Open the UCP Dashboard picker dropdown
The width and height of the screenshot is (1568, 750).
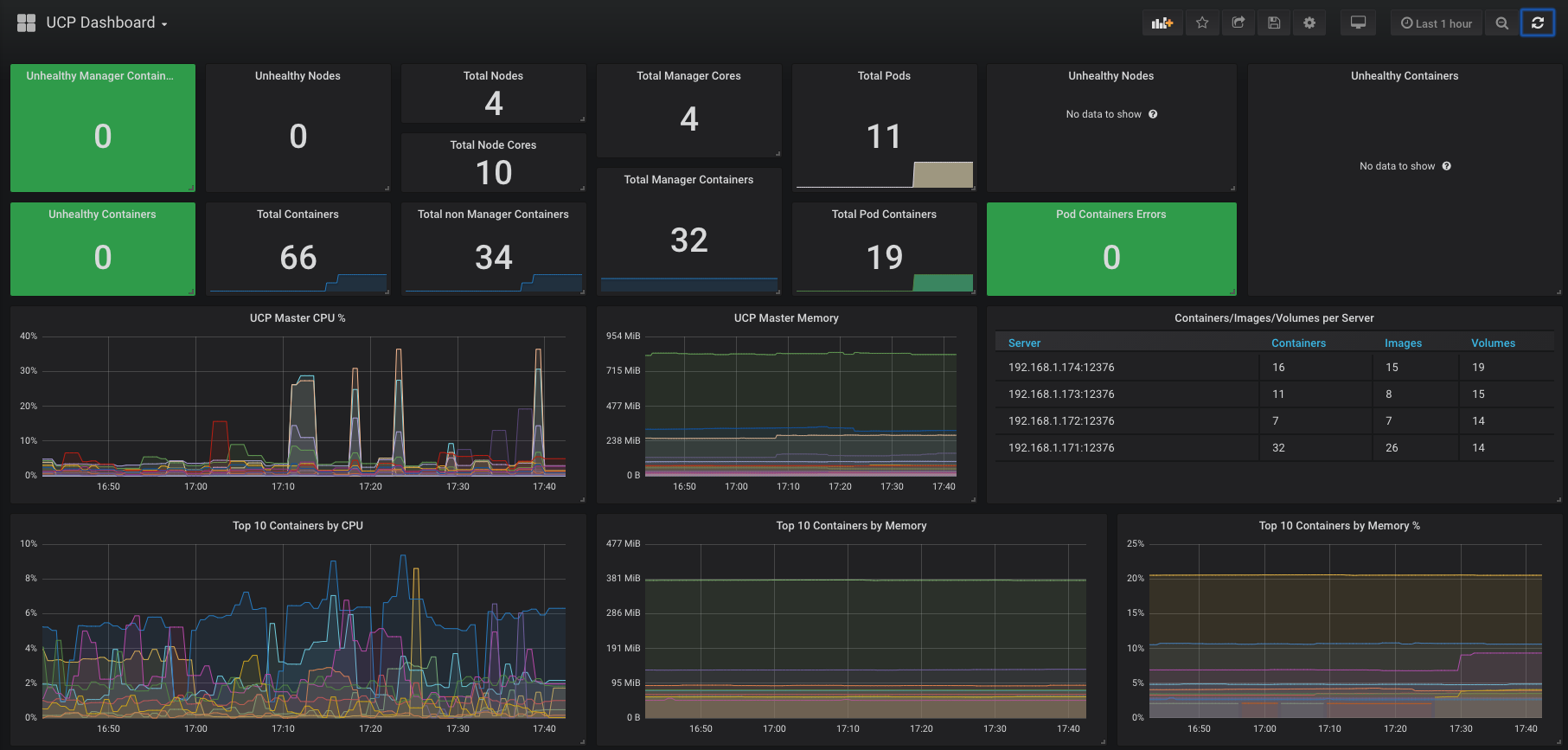click(x=106, y=22)
